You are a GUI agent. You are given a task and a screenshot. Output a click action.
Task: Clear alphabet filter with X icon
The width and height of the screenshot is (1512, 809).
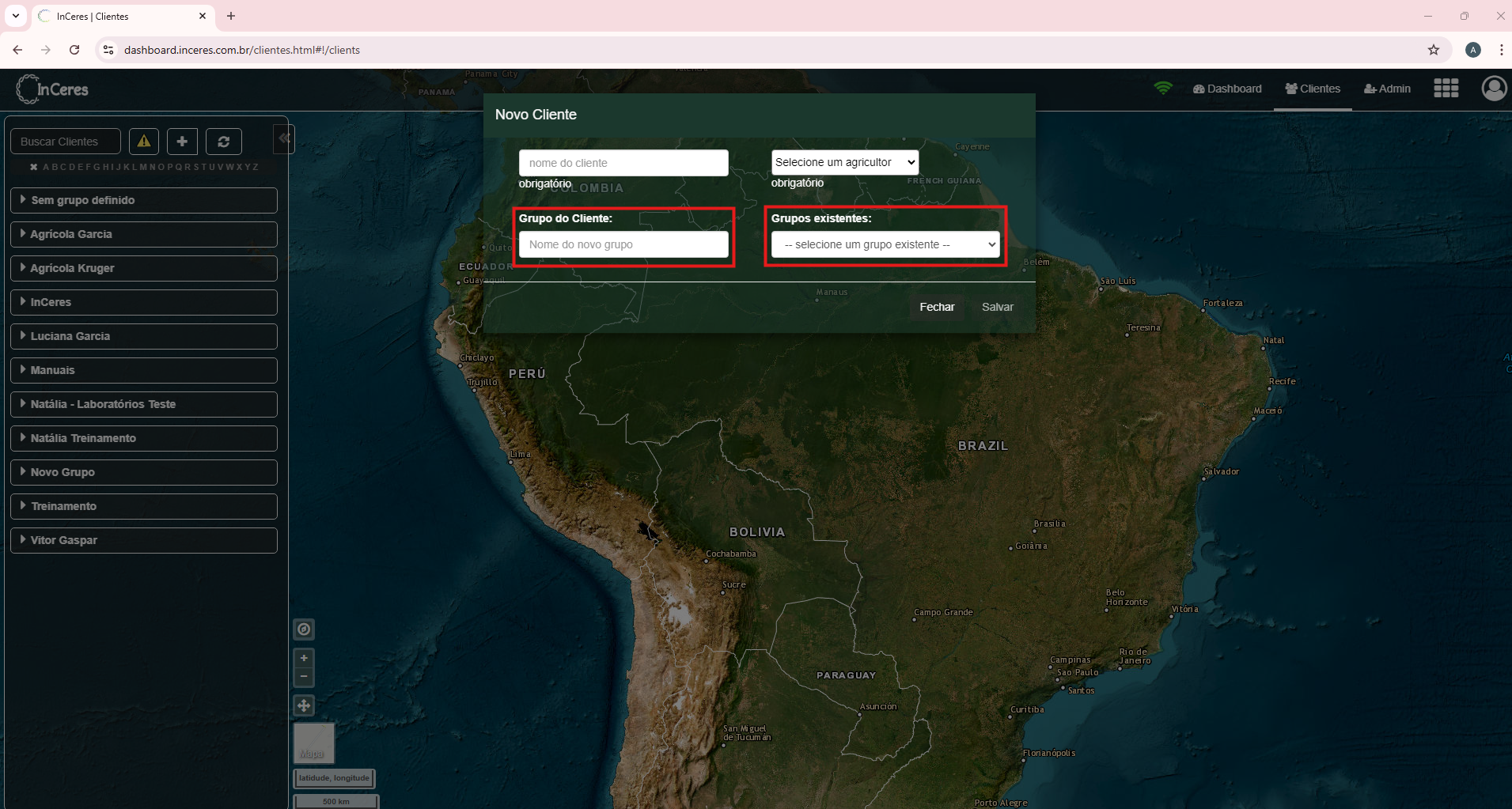pyautogui.click(x=34, y=167)
